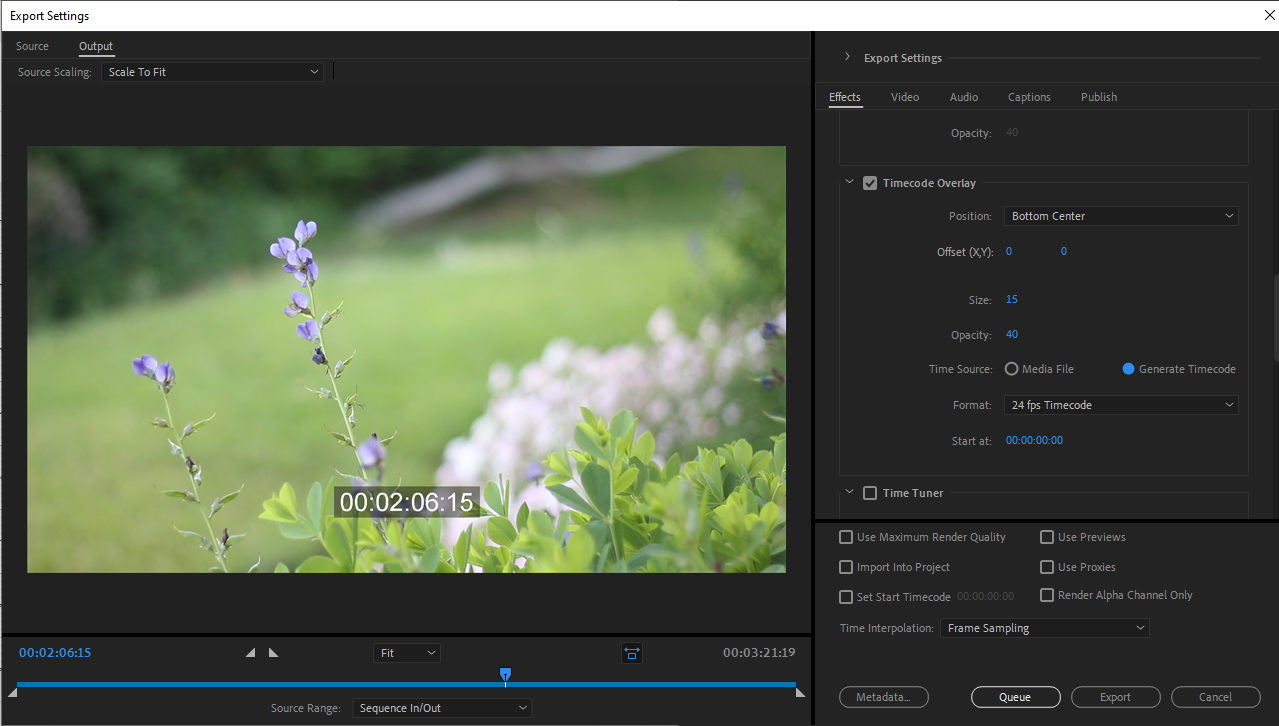Toggle the aspect ratio correction icon

coord(631,653)
